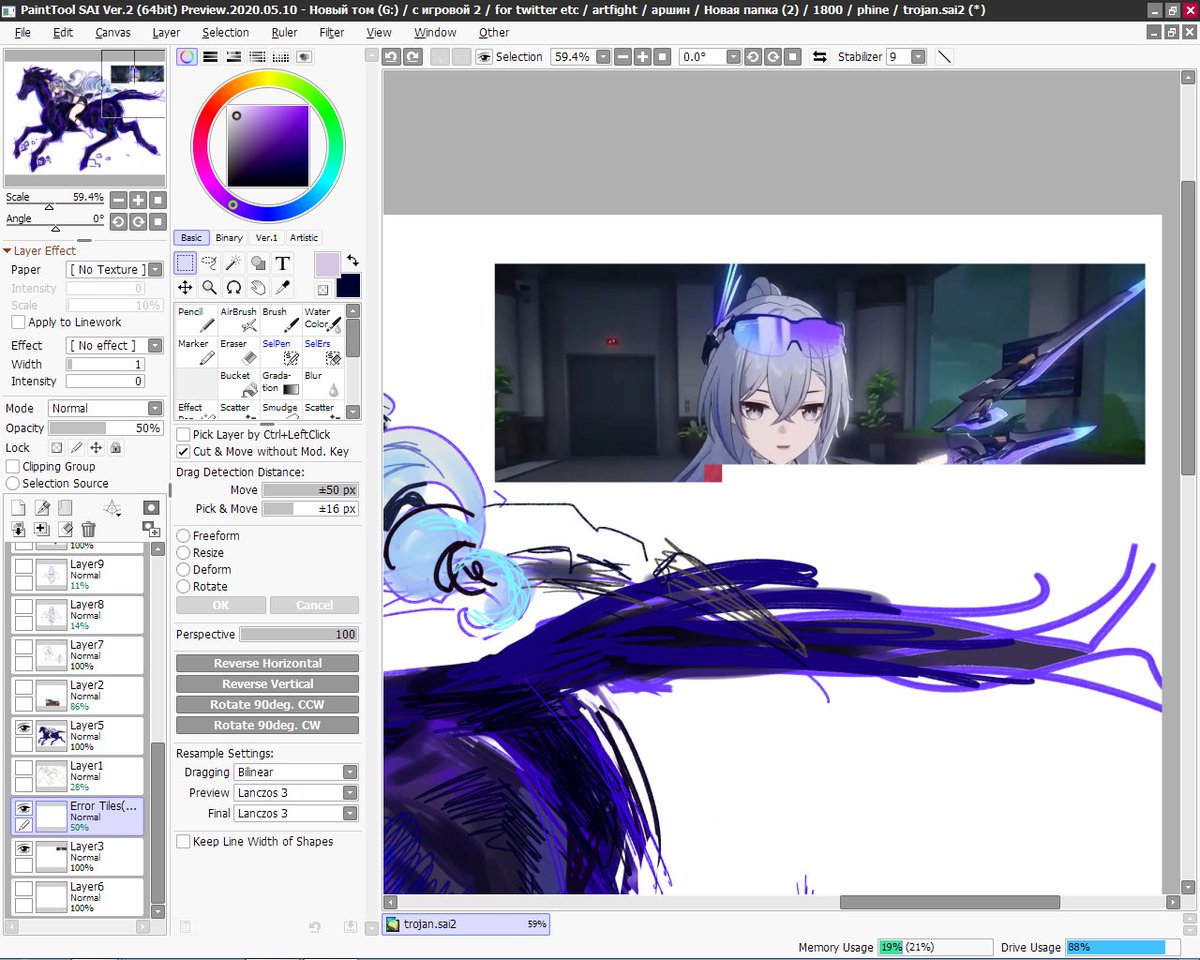Adjust the layer Opacity slider
Screen dimensions: 1200x960
105,428
